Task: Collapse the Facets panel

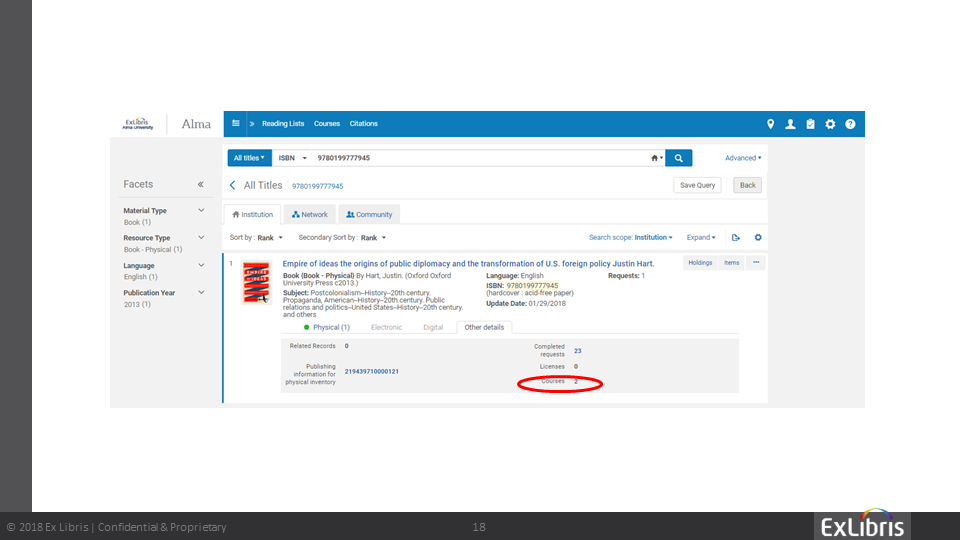Action: tap(200, 185)
